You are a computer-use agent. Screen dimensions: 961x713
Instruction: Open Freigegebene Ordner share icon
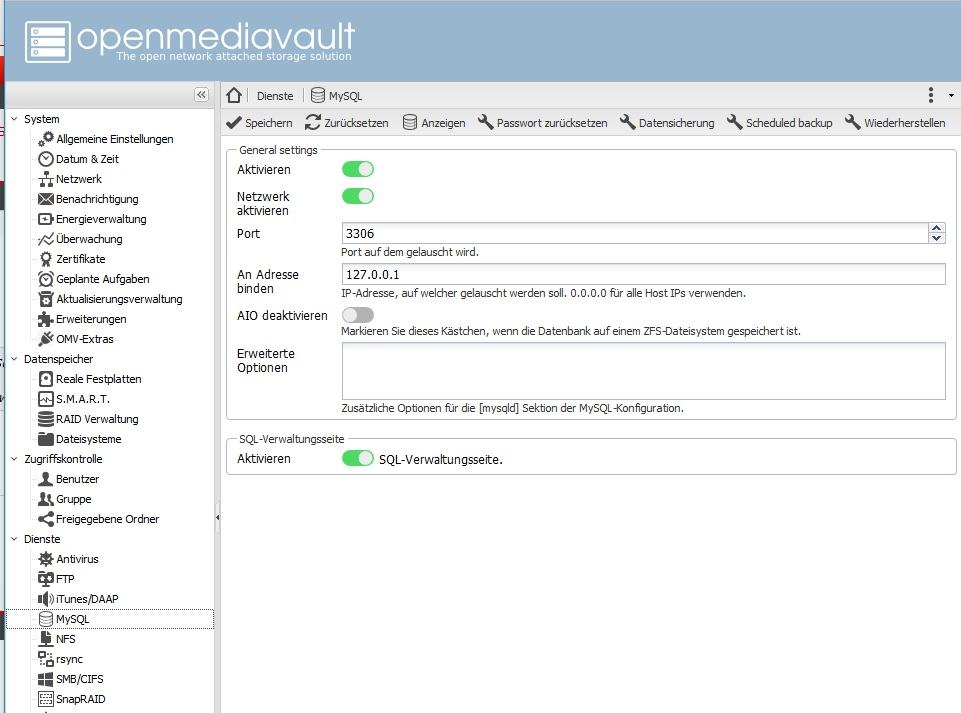click(x=46, y=519)
